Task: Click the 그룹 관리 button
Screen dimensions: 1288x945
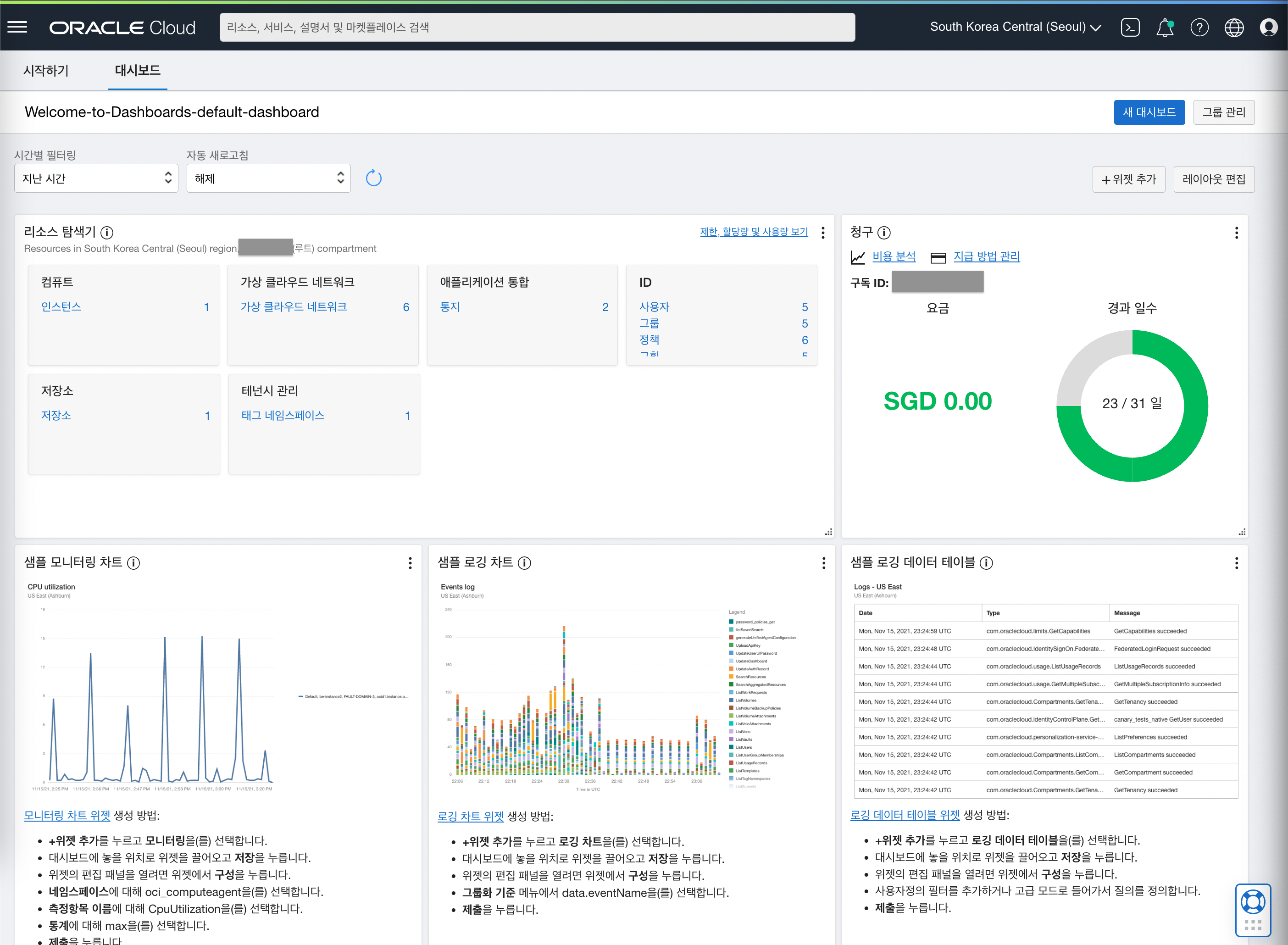Action: point(1223,112)
